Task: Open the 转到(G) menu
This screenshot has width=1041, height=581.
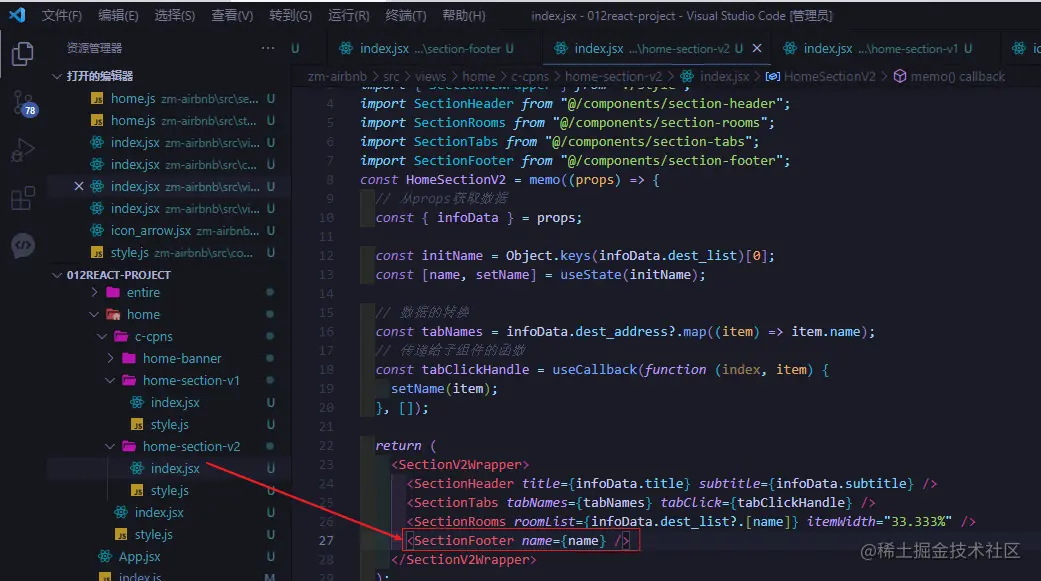Action: tap(290, 15)
